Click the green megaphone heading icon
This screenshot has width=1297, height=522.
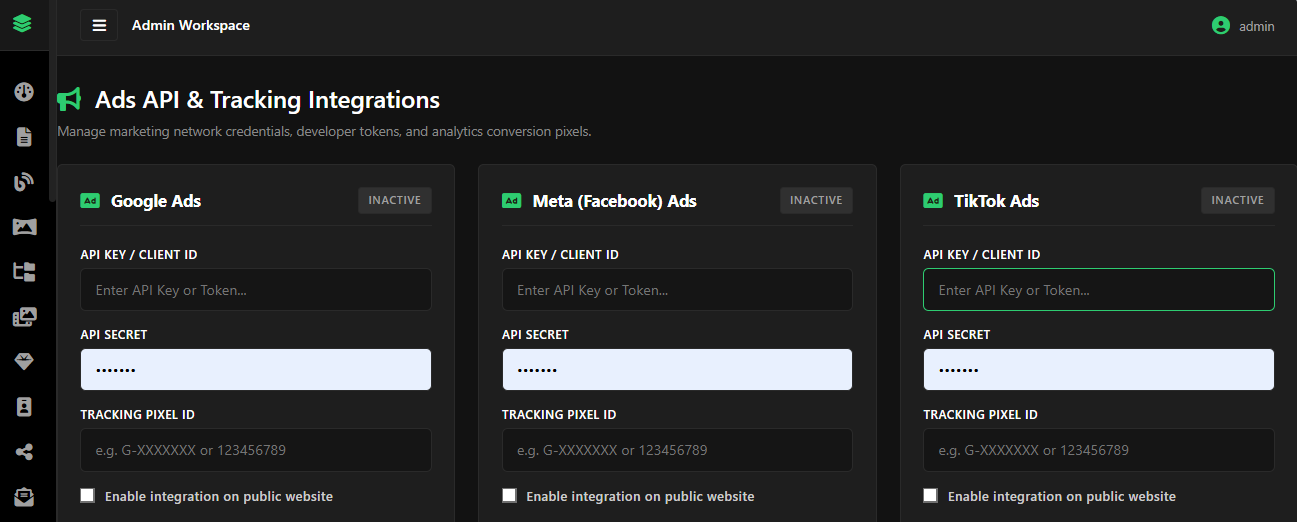pyautogui.click(x=69, y=99)
